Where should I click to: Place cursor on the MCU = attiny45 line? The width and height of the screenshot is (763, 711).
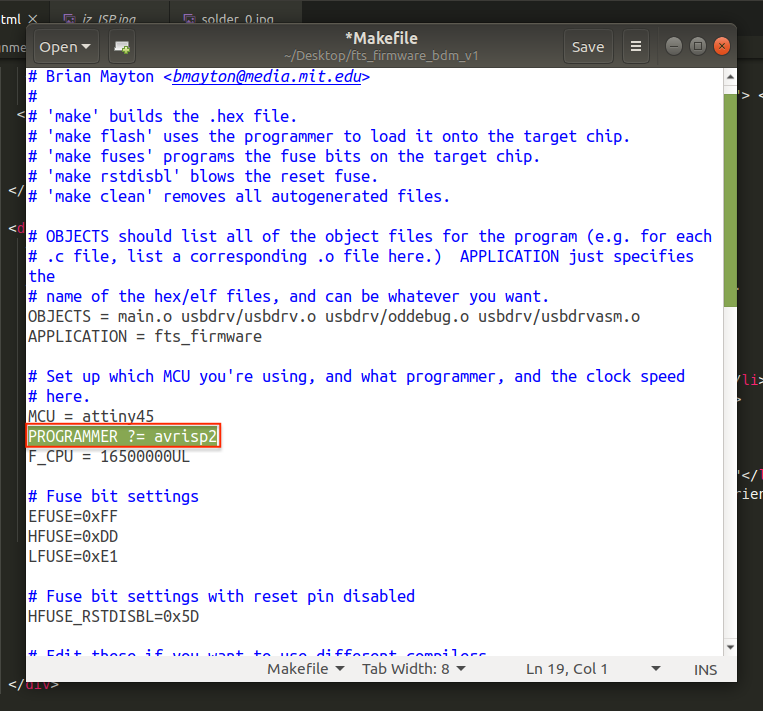coord(91,416)
